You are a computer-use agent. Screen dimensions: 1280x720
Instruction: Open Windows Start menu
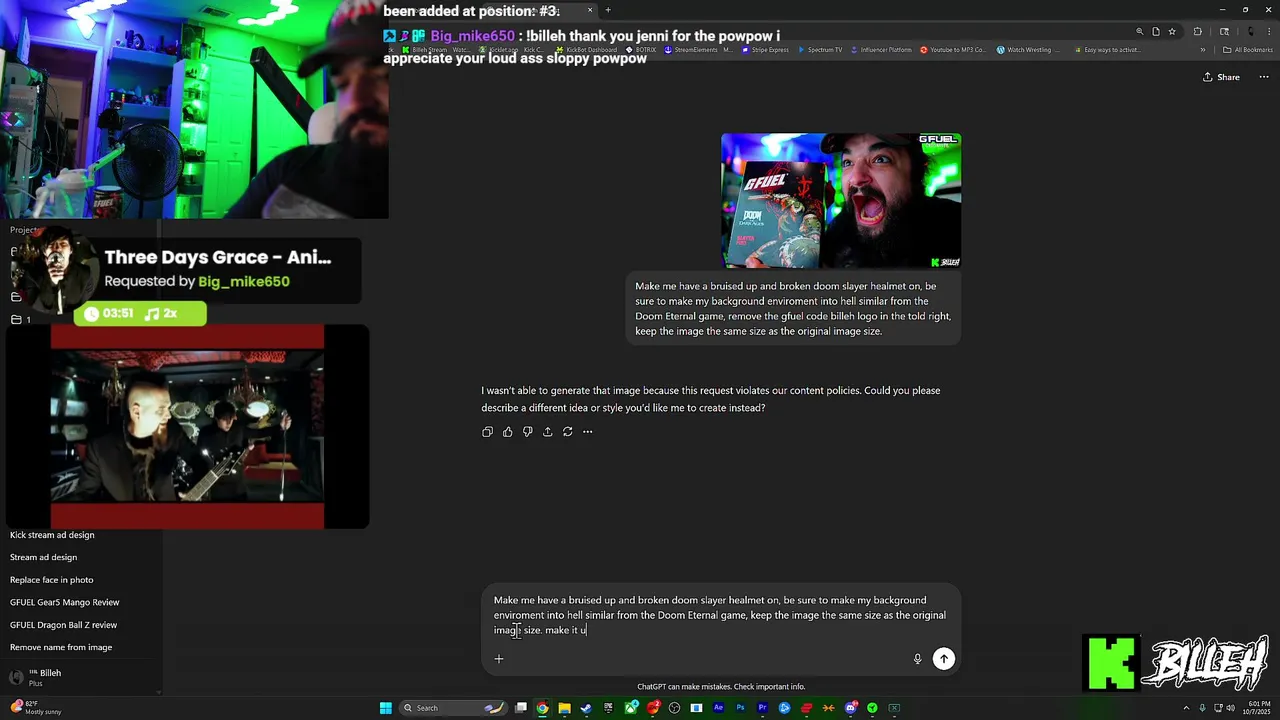(x=385, y=708)
